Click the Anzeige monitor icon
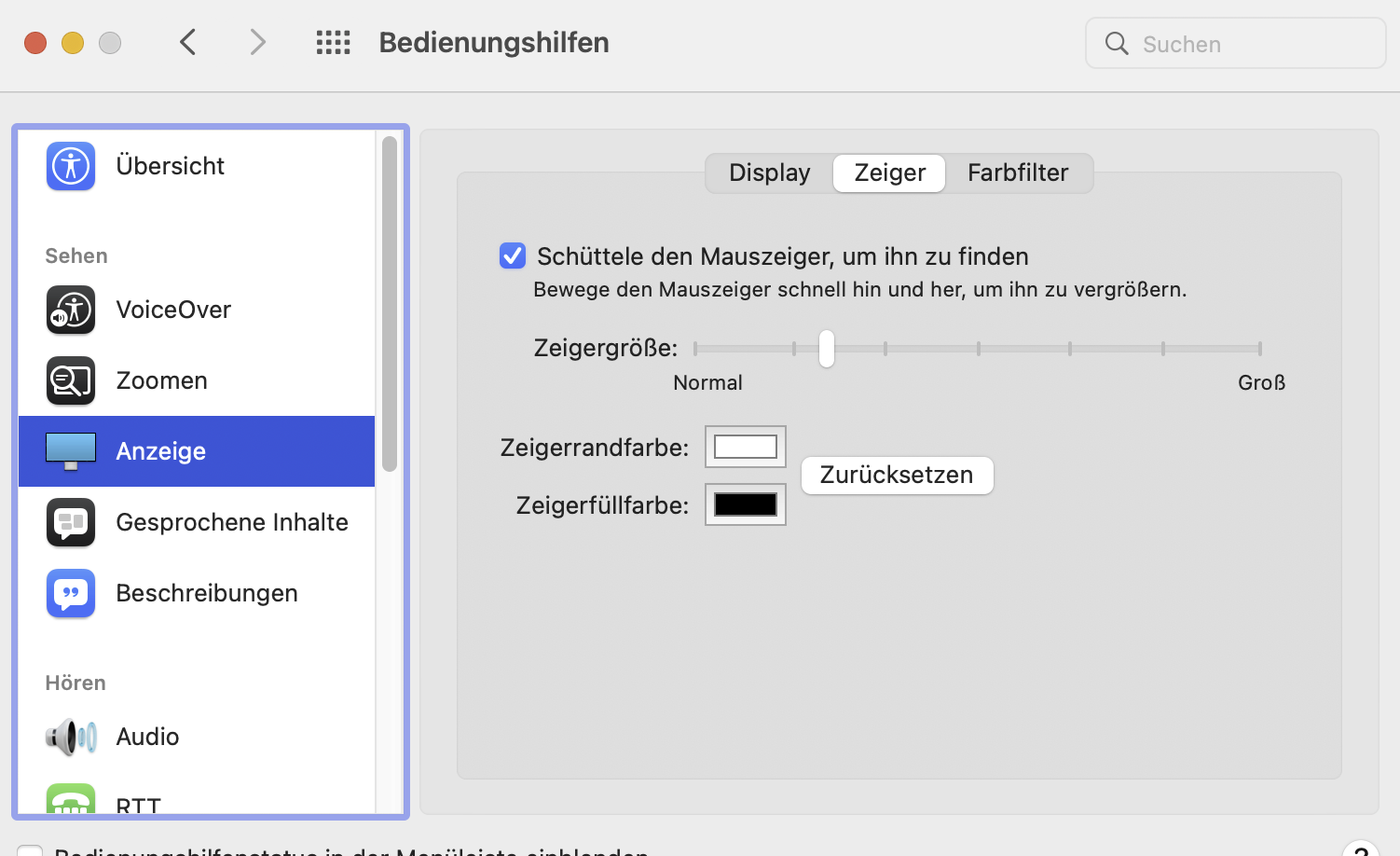The height and width of the screenshot is (856, 1400). (x=71, y=451)
